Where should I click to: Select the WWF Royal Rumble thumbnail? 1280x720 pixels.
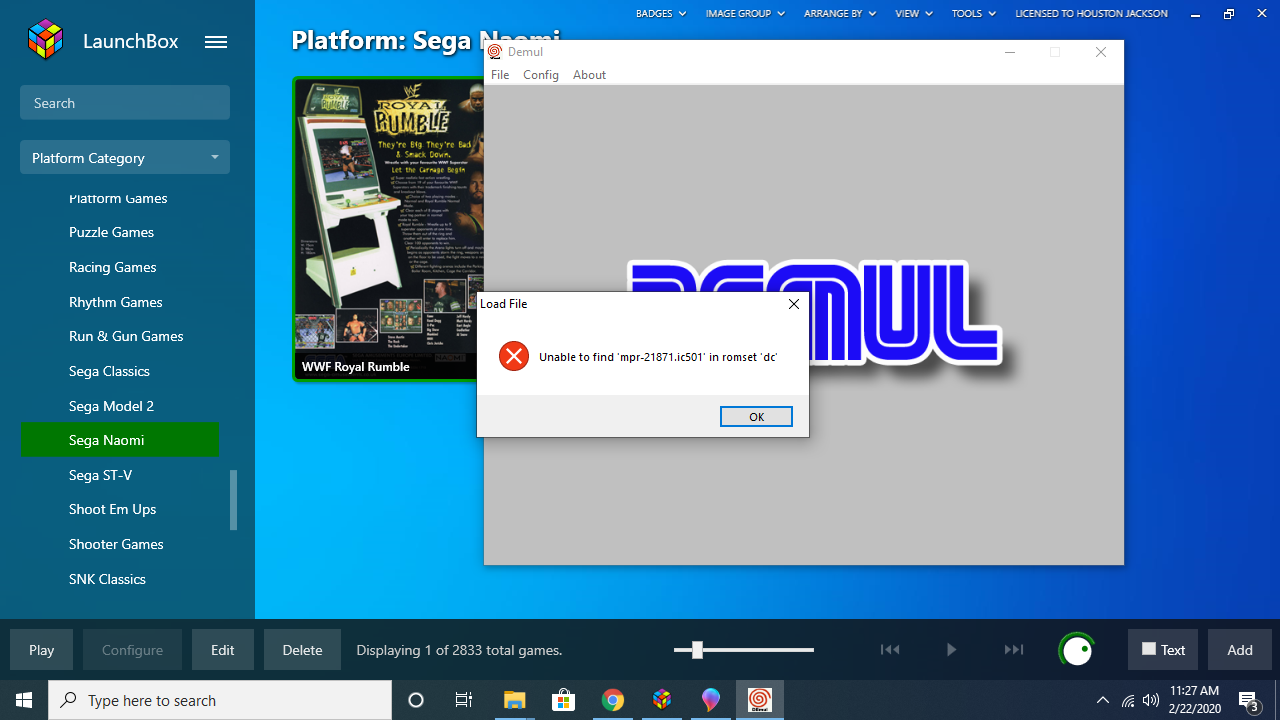389,229
